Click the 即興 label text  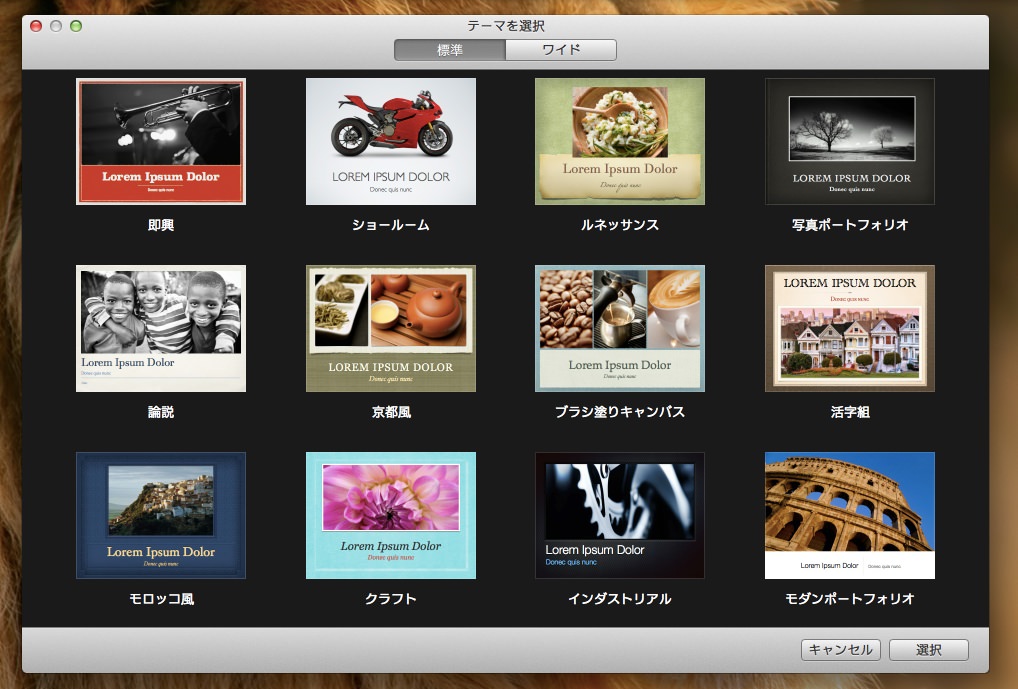point(160,225)
